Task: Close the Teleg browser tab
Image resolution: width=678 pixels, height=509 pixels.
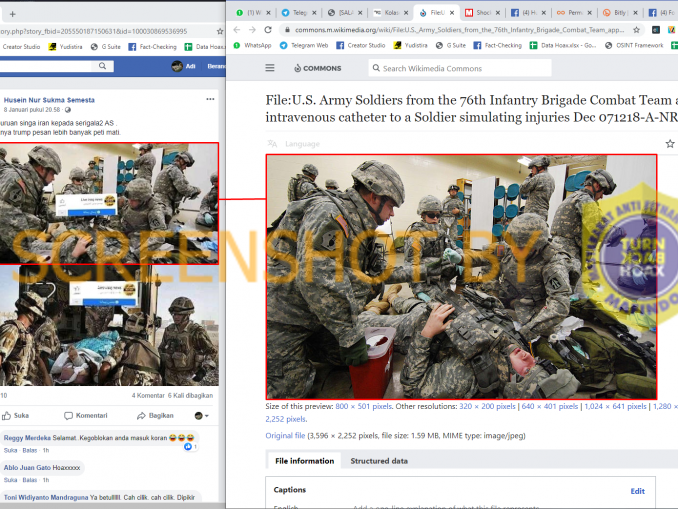Action: tap(314, 13)
